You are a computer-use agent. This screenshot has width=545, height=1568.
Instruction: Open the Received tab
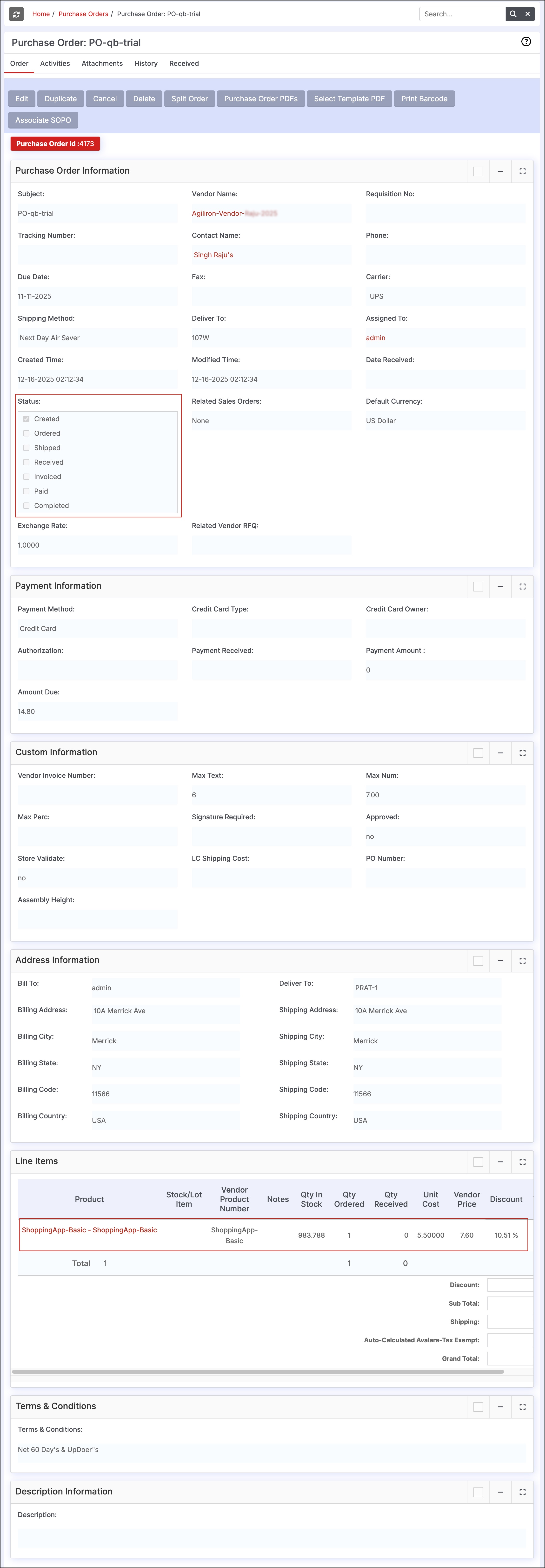click(184, 63)
